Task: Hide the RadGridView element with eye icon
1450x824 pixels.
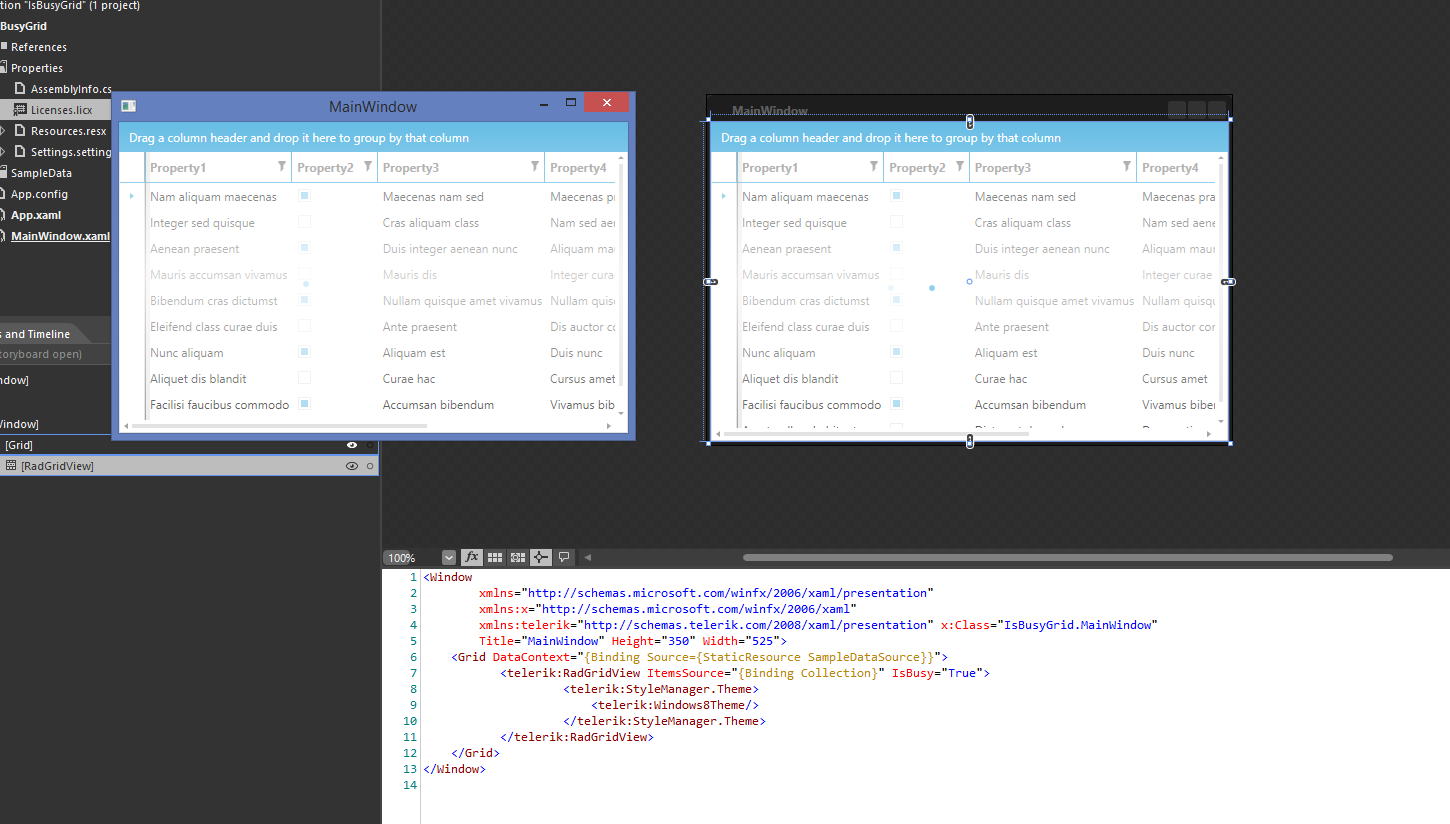Action: click(x=352, y=466)
